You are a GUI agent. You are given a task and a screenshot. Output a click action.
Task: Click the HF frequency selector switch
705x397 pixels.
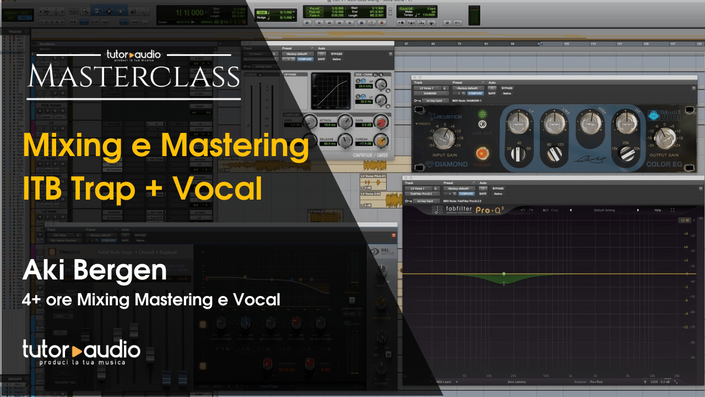coord(627,154)
